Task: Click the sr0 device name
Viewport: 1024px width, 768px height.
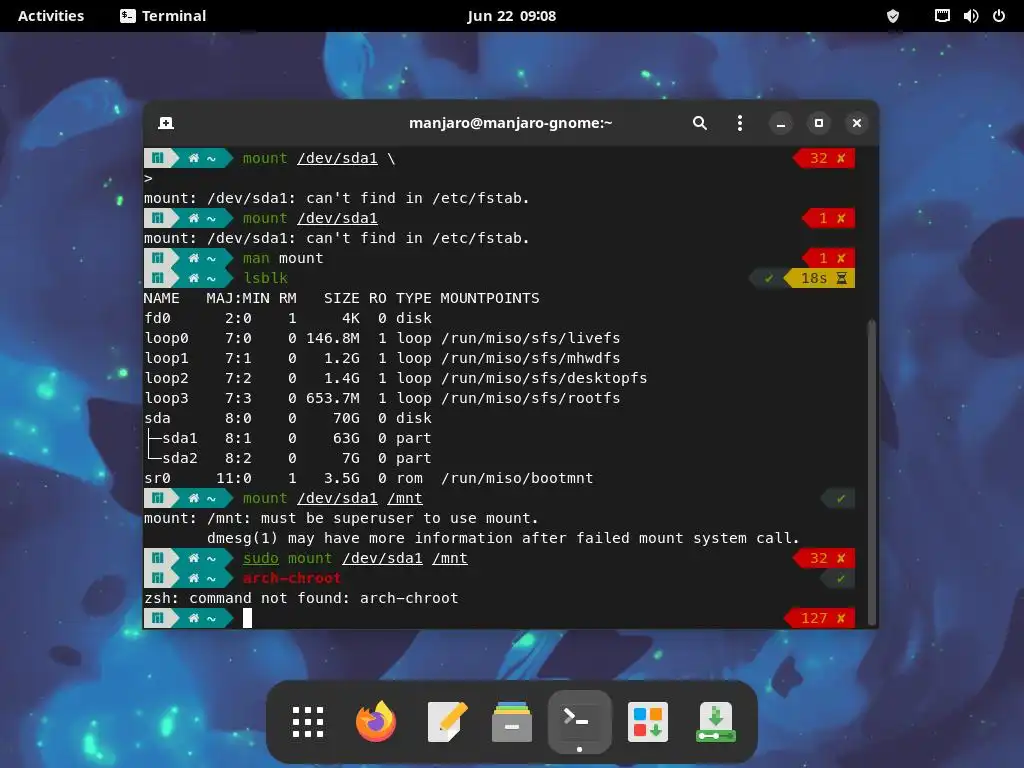Action: 157,478
